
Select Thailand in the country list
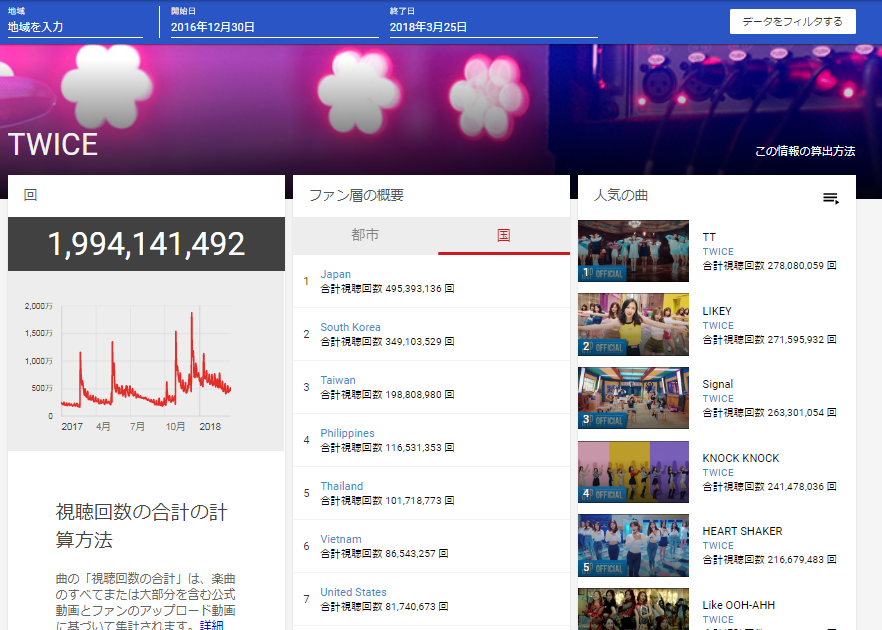342,486
